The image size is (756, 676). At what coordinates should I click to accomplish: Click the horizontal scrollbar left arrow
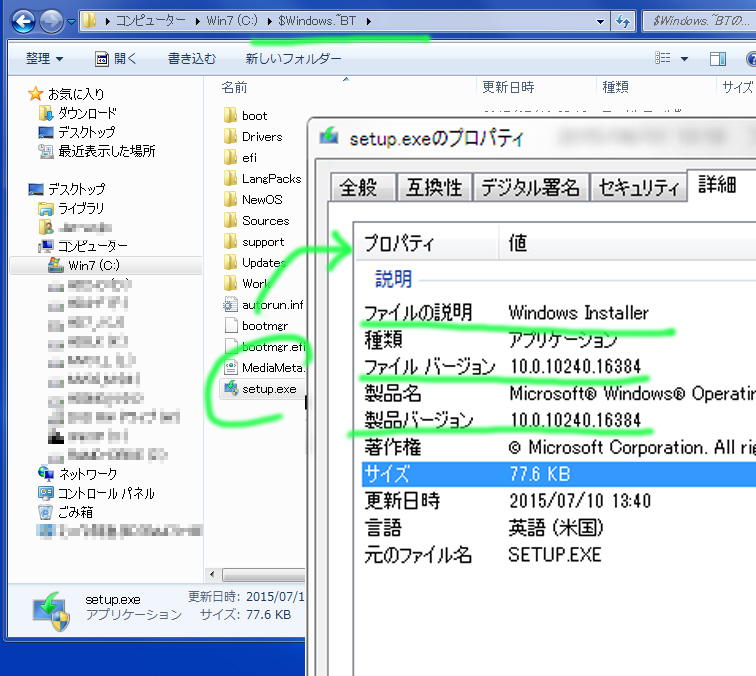213,575
